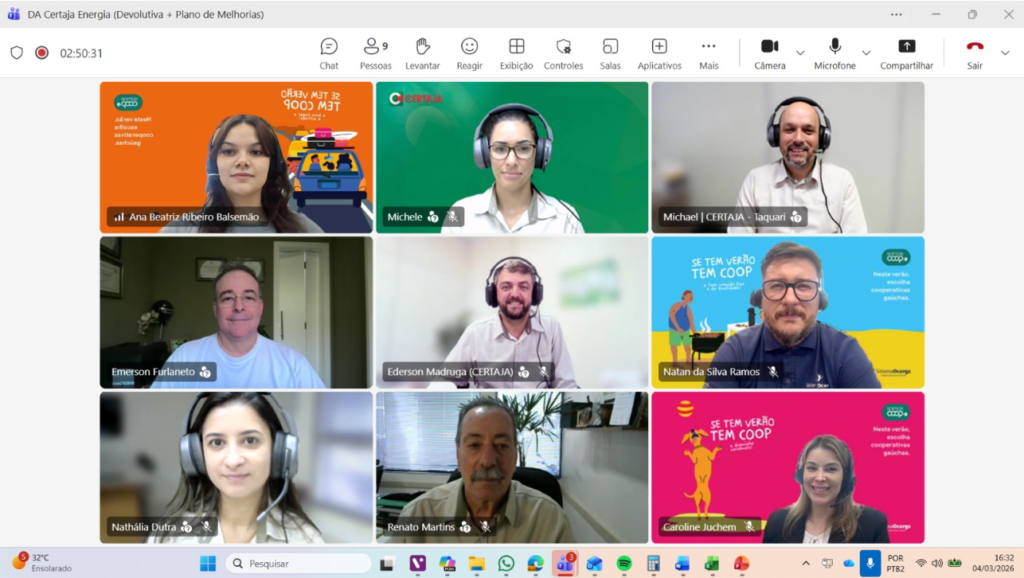
Task: Open the title bar three-dots menu
Action: tap(896, 14)
